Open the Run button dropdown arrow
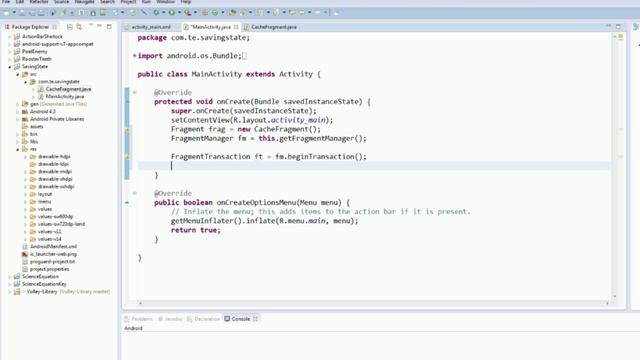 coord(179,13)
